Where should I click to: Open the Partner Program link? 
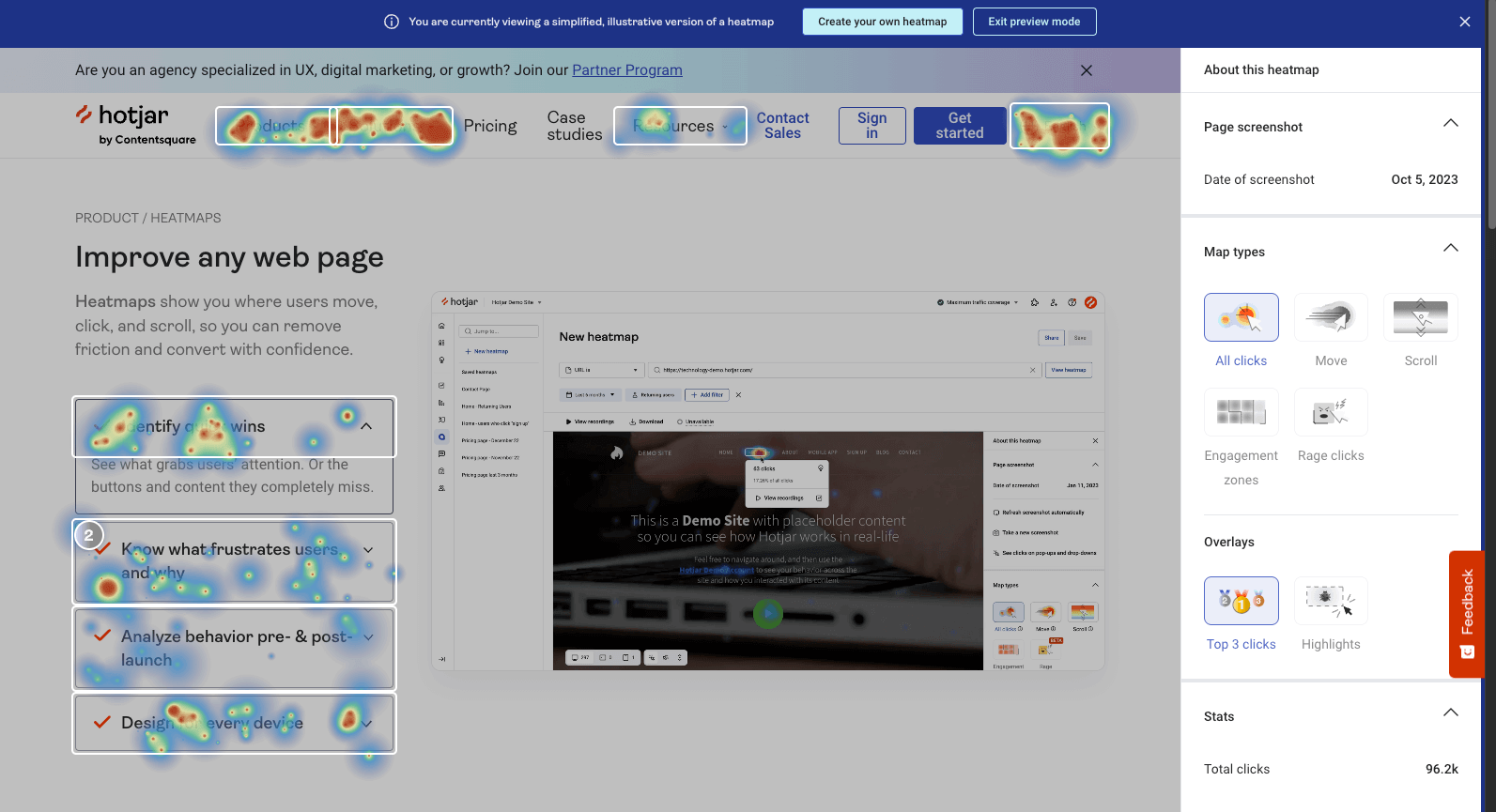[x=627, y=70]
